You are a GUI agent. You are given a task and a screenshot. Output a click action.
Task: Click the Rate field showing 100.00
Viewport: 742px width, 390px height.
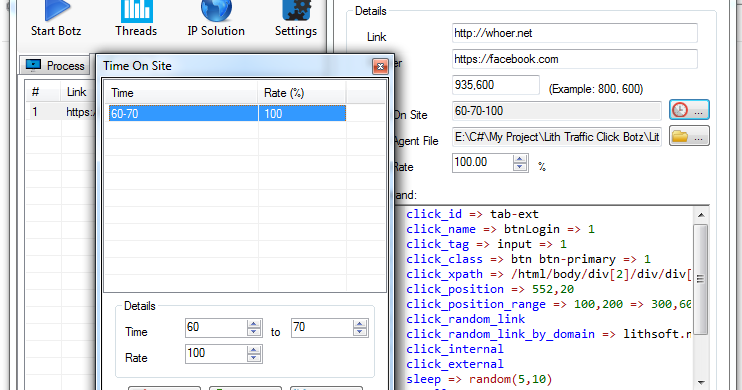coord(483,162)
